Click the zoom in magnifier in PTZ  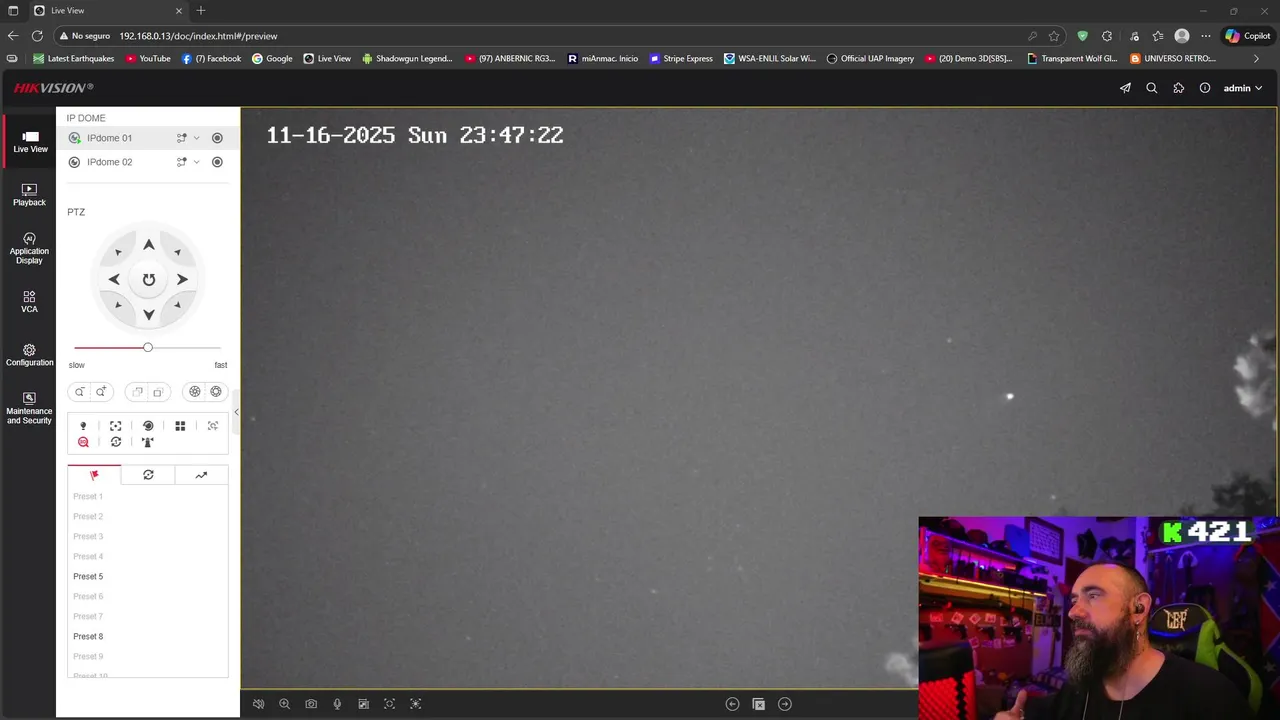click(101, 392)
